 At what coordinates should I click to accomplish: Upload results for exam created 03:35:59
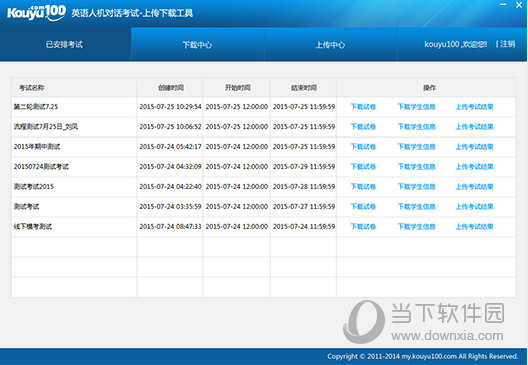tap(474, 206)
